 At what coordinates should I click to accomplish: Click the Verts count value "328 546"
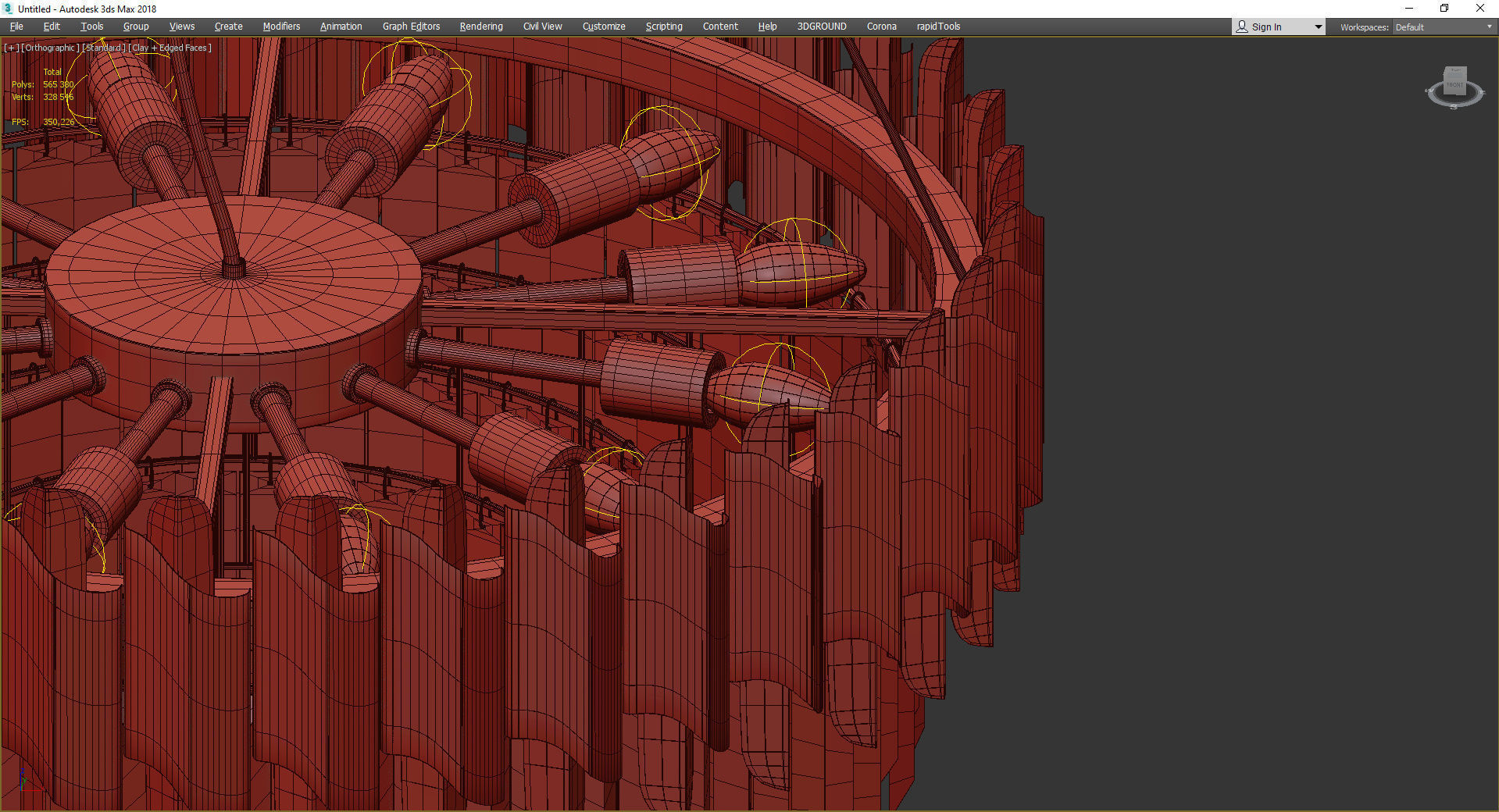pos(59,97)
